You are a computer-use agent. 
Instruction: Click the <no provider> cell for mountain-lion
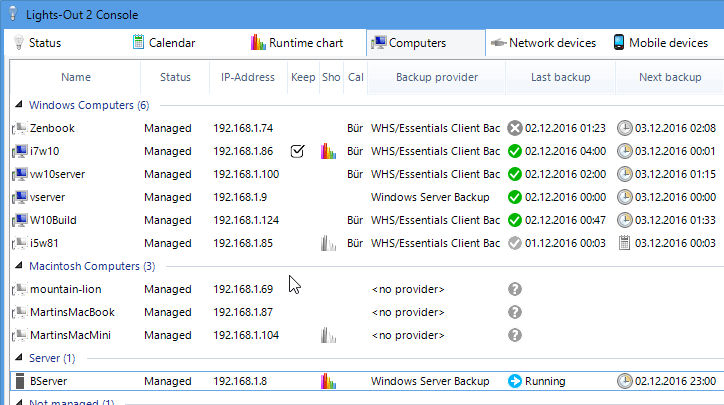click(x=408, y=289)
